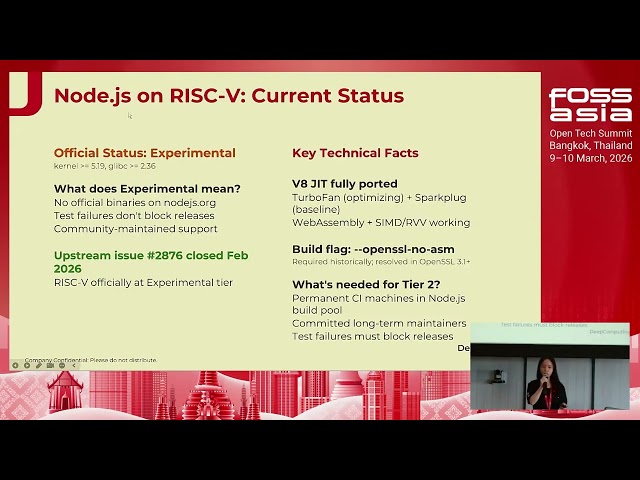The width and height of the screenshot is (640, 480).
Task: Click 'Upstream issue #2876 closed Feb 2026'
Action: (151, 262)
